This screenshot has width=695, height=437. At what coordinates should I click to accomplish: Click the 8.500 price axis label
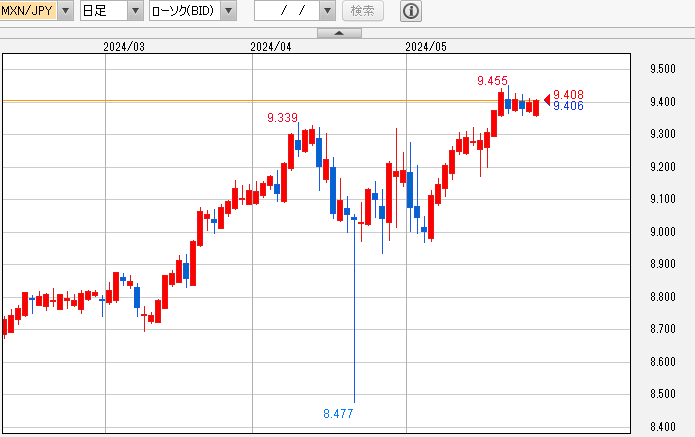(x=663, y=394)
